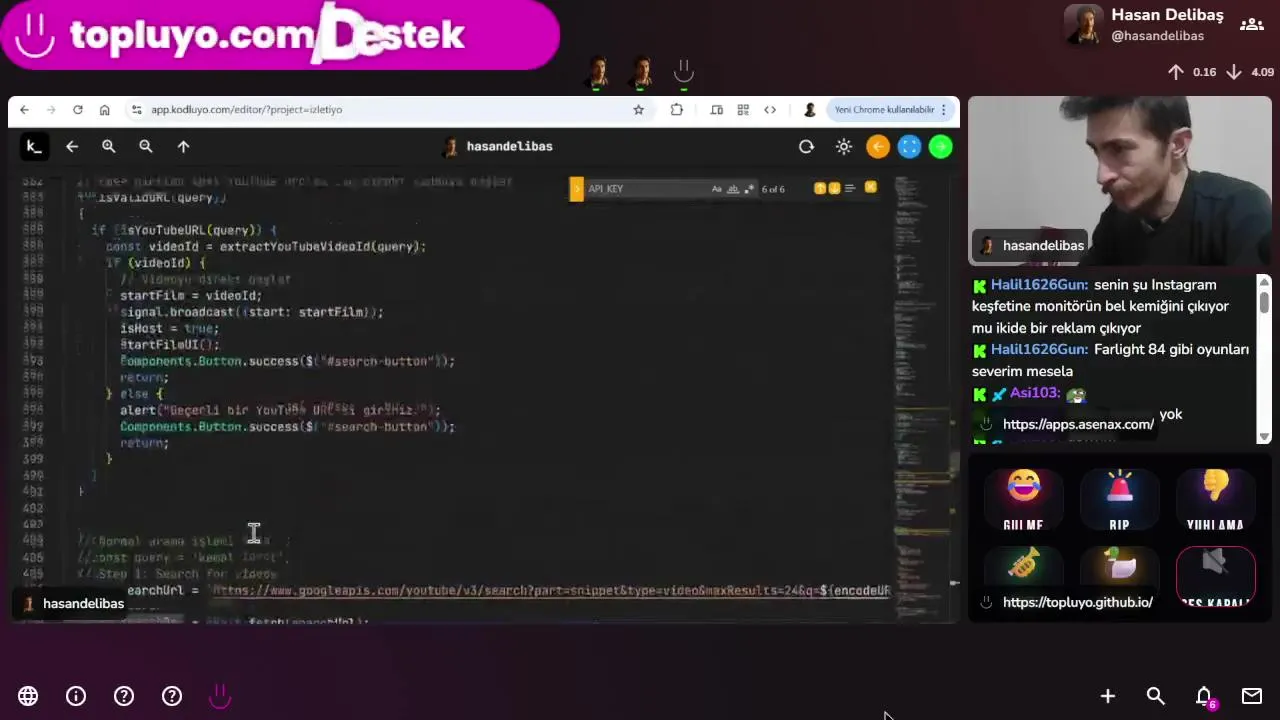Send the GÜLME laughing reaction

(1023, 501)
